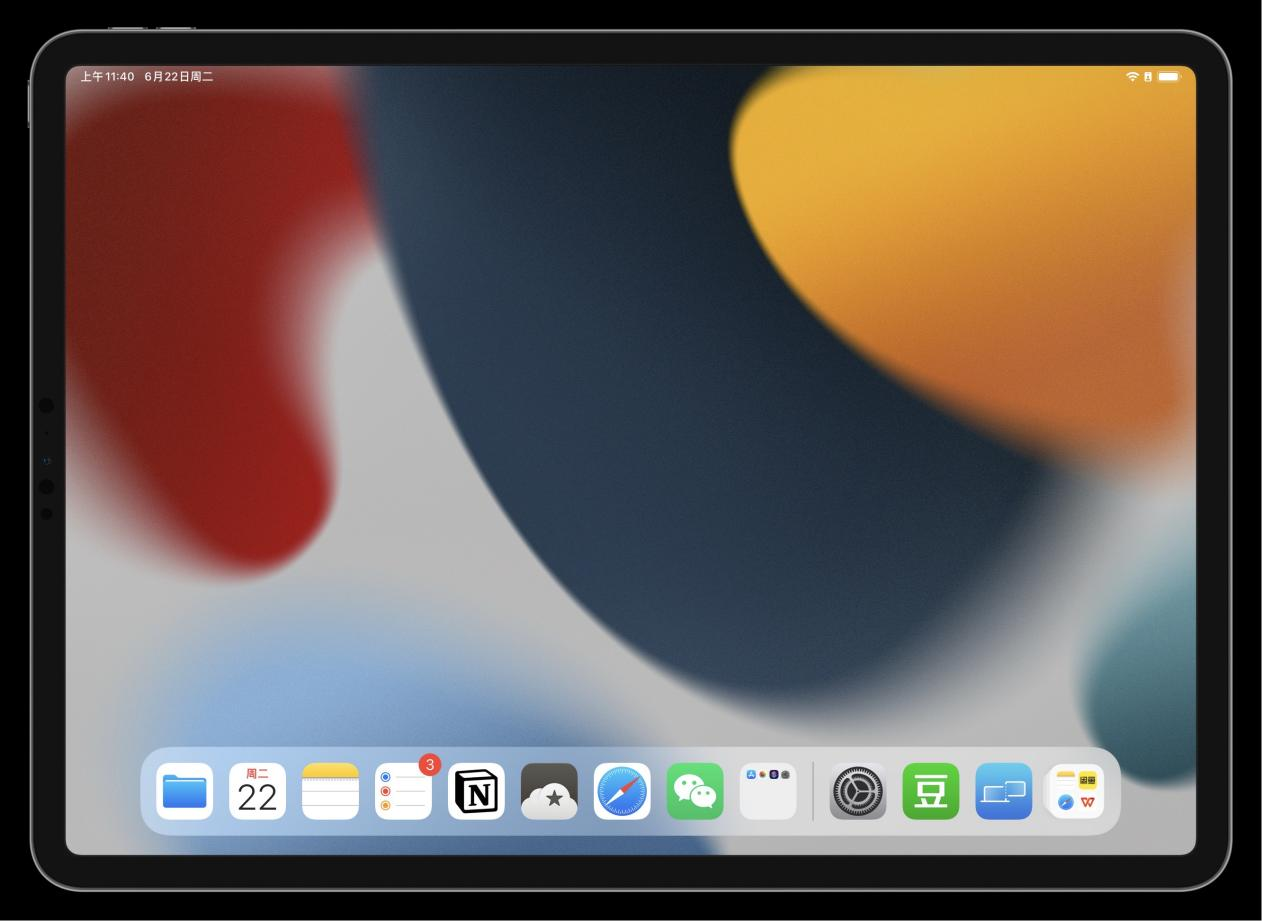Viewport: 1262px width, 921px height.
Task: Open the Calendar app showing 22
Action: (257, 791)
